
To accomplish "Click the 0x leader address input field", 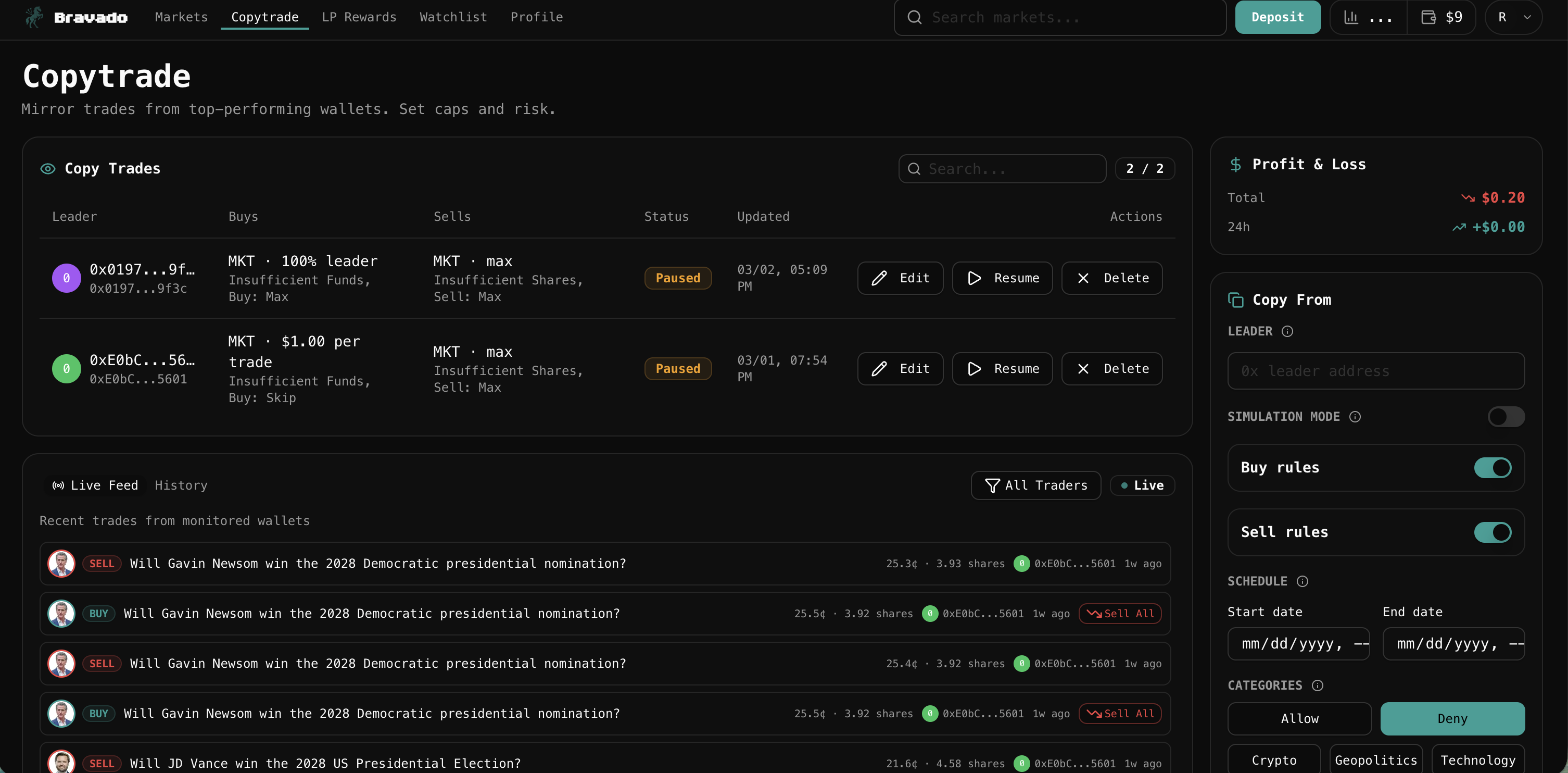I will coord(1376,371).
